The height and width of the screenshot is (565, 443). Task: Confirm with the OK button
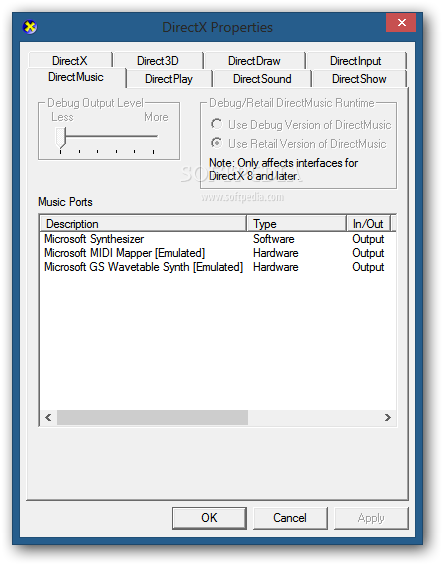click(x=209, y=518)
